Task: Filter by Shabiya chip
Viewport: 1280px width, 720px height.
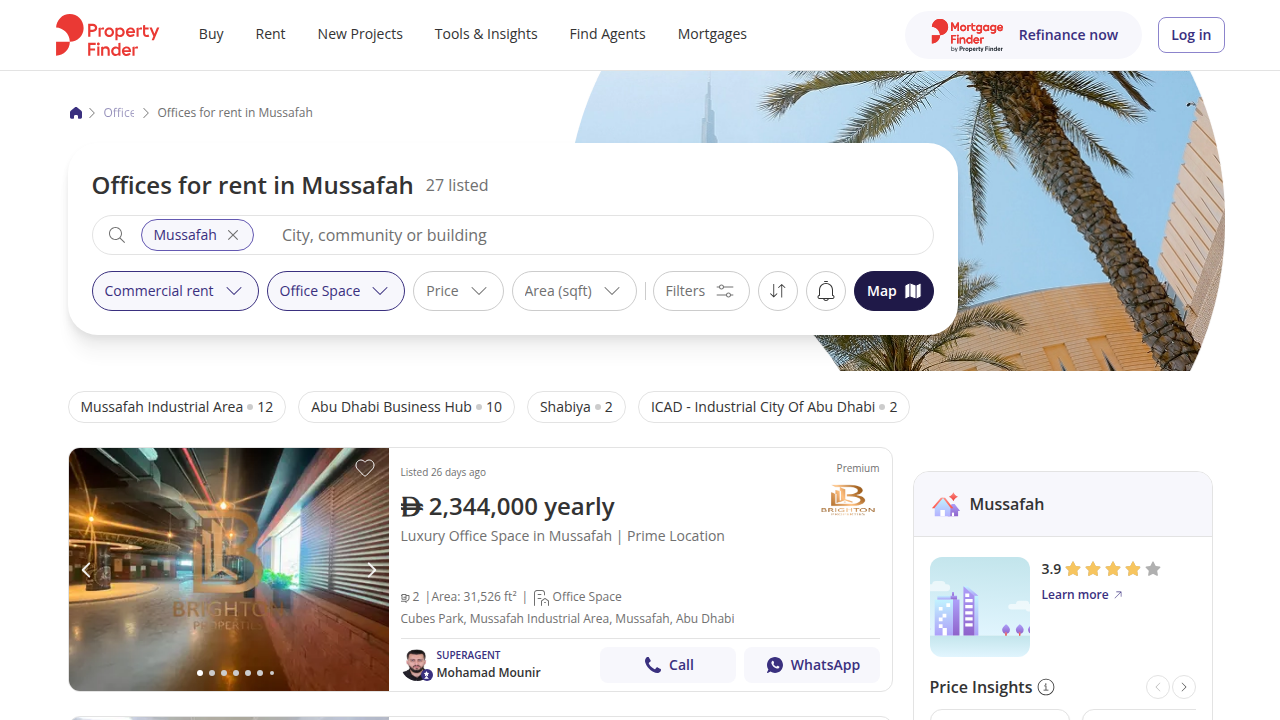Action: [576, 407]
